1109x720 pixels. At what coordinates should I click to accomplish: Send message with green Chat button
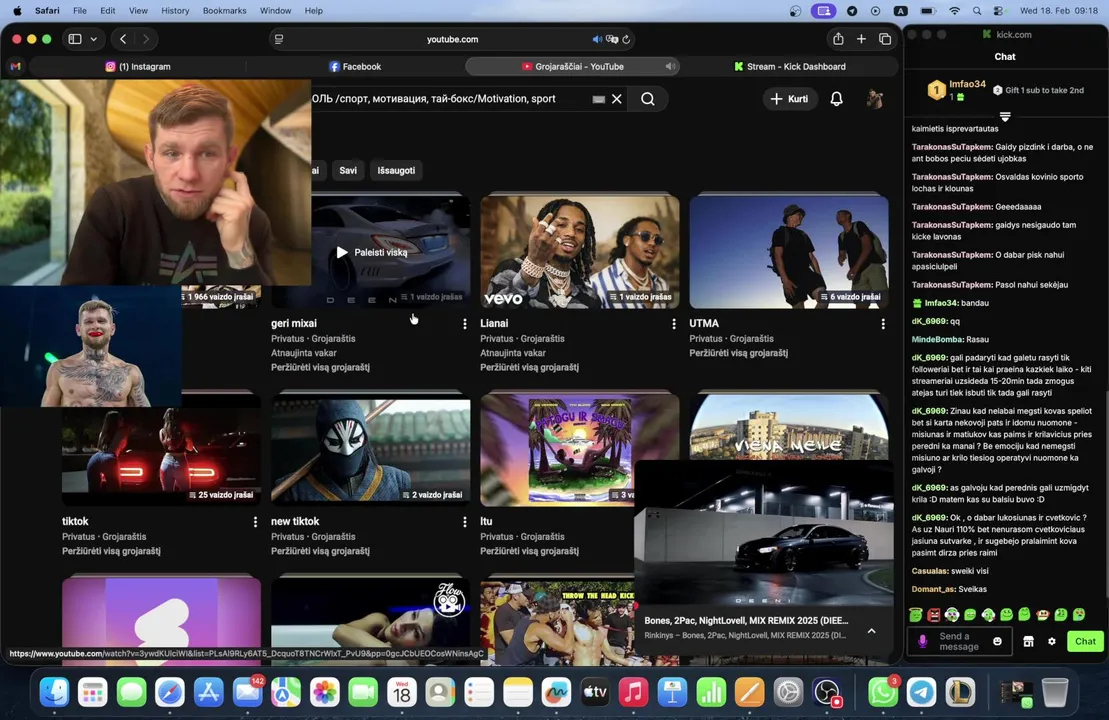tap(1085, 641)
